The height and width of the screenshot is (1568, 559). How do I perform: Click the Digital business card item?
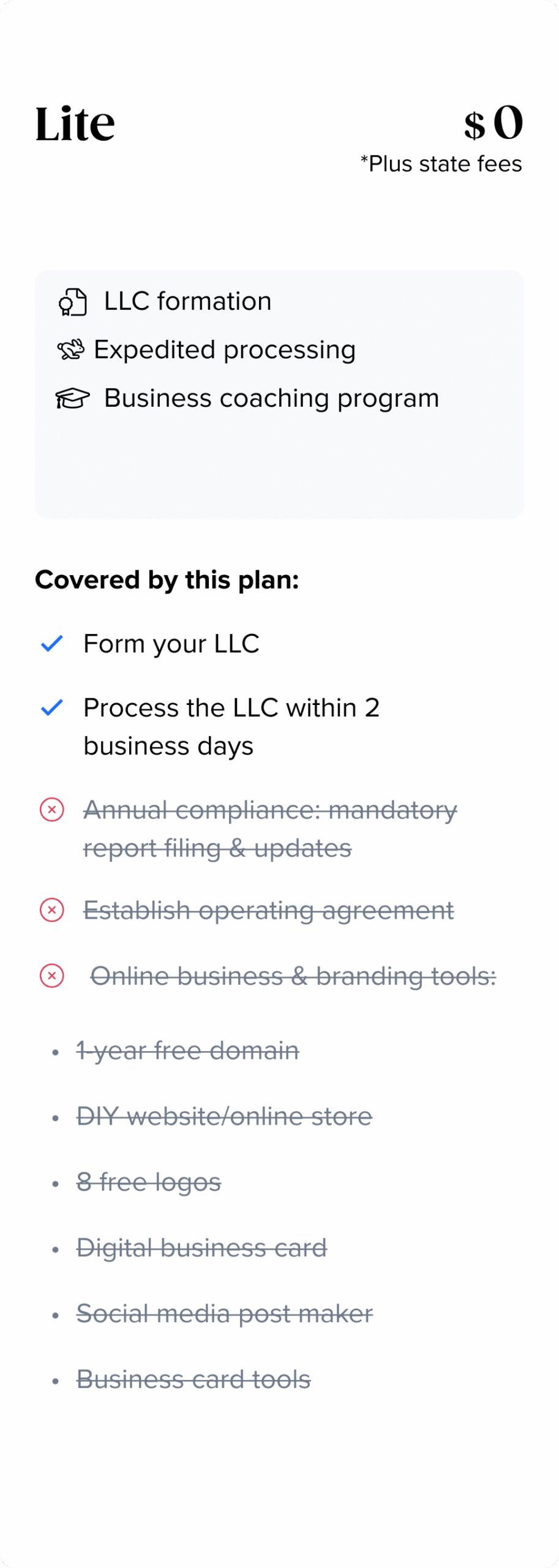point(201,1248)
